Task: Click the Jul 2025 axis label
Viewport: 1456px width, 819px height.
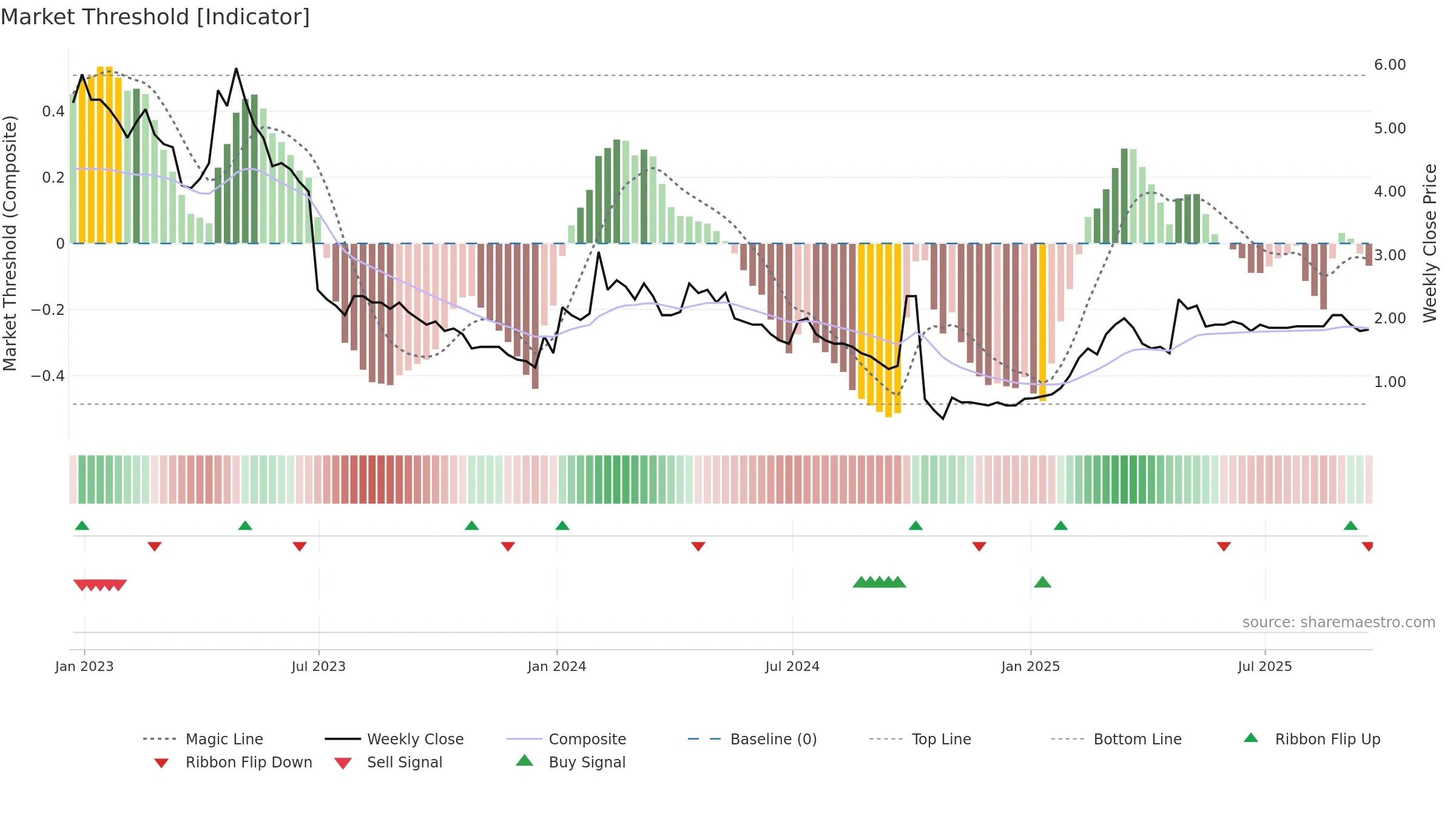Action: (x=1265, y=667)
